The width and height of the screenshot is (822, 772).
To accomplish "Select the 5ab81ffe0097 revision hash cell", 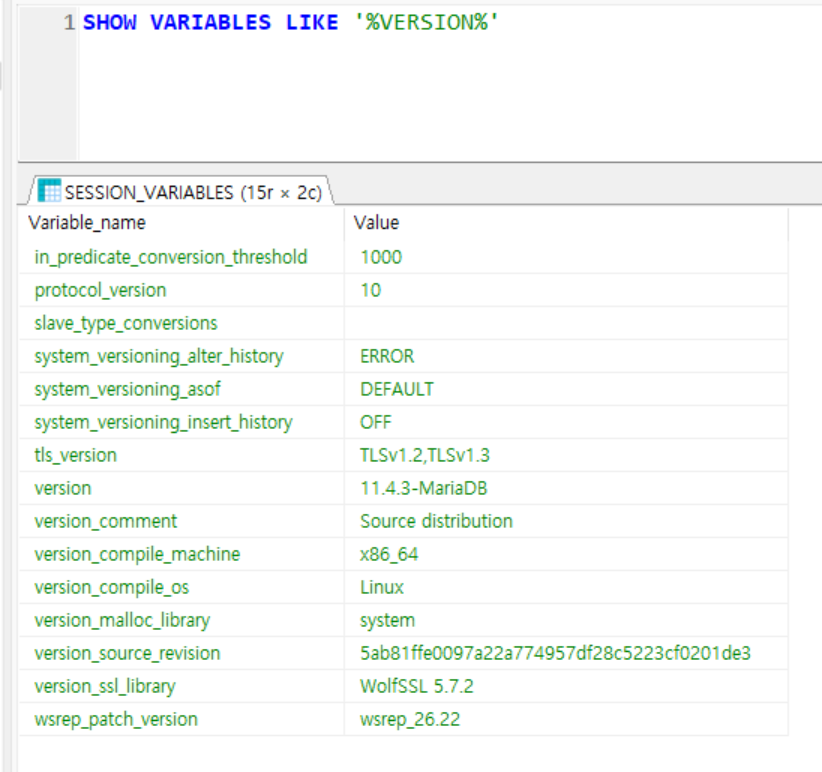I will pos(566,654).
